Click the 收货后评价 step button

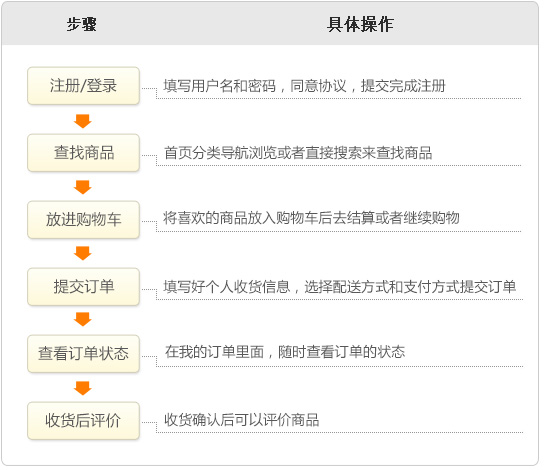coord(83,420)
